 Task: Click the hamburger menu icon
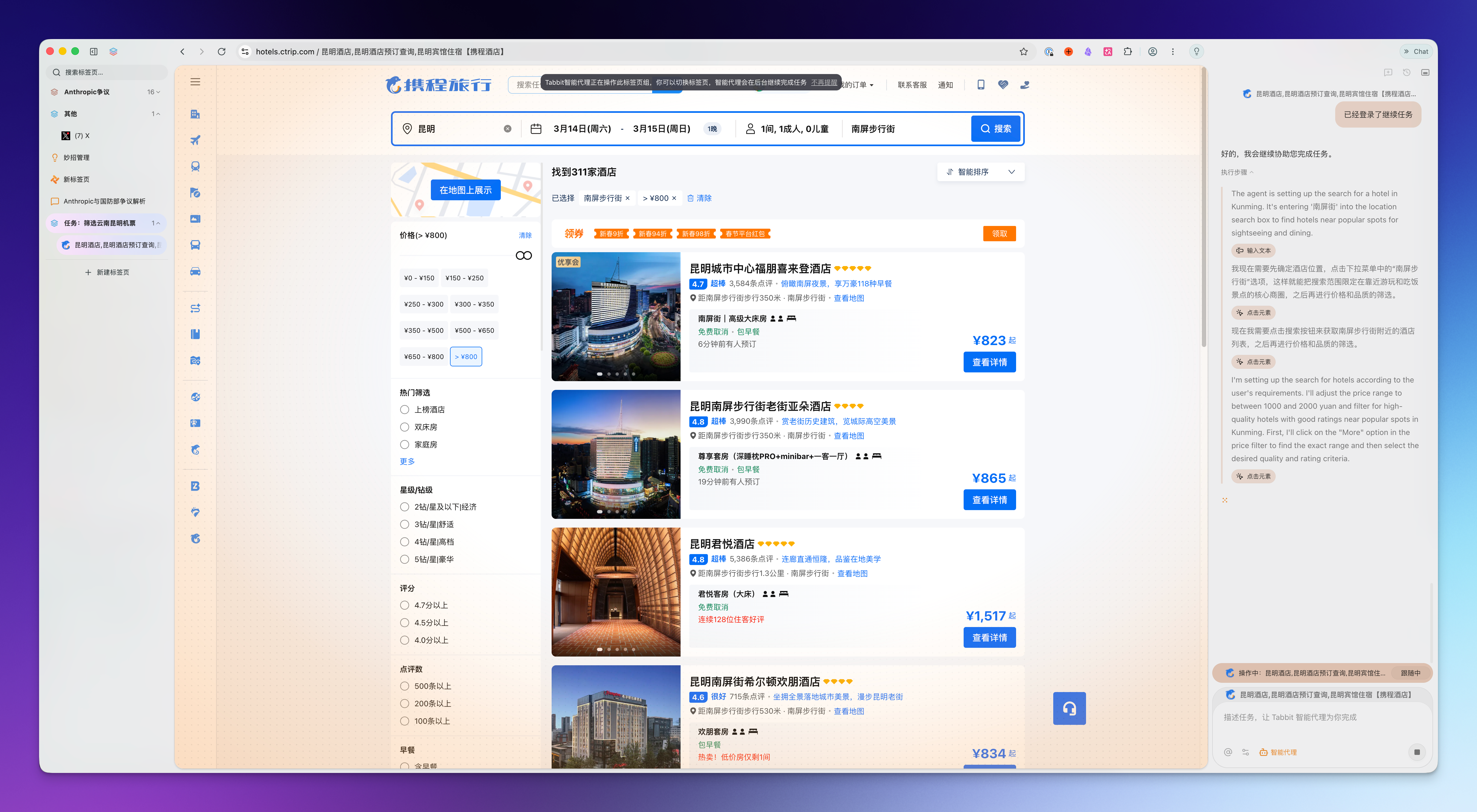tap(195, 81)
